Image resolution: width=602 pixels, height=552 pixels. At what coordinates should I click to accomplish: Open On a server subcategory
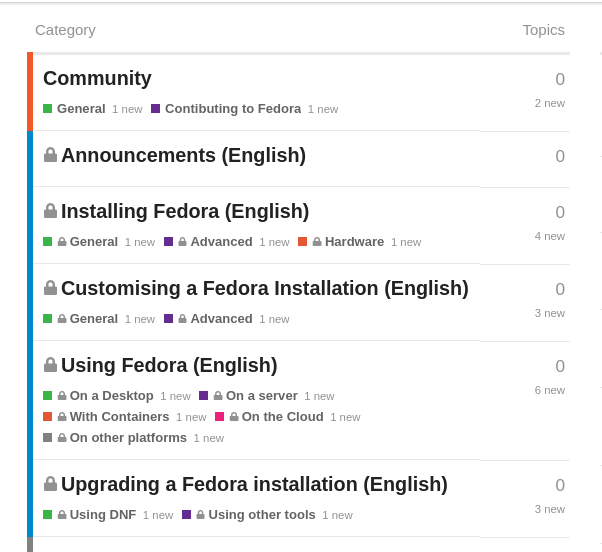pyautogui.click(x=261, y=395)
